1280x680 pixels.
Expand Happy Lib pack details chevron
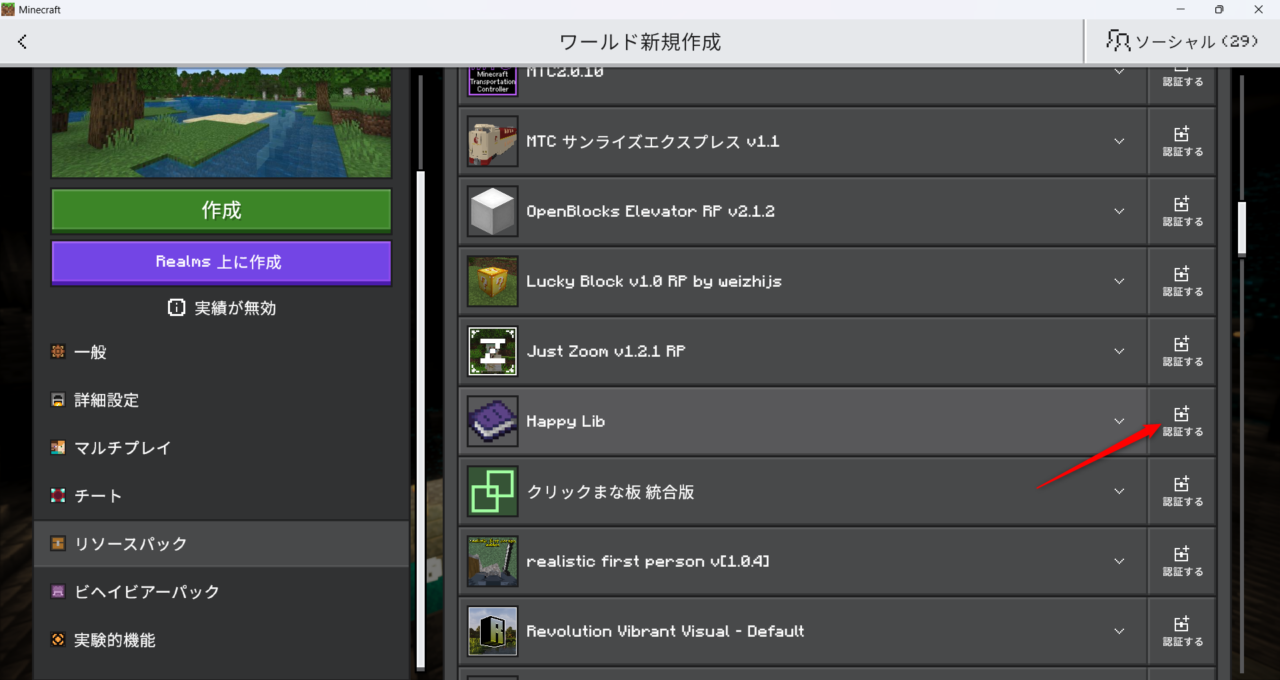pyautogui.click(x=1119, y=421)
